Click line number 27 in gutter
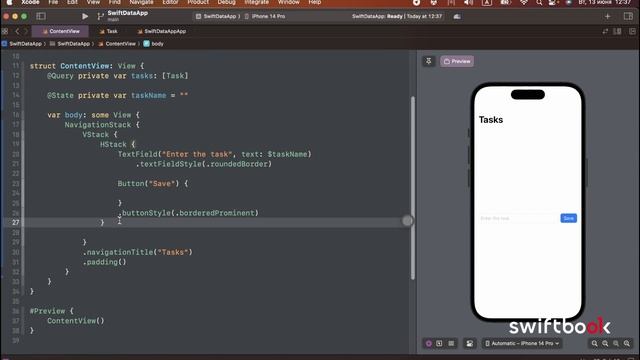This screenshot has height=360, width=640. (16, 222)
